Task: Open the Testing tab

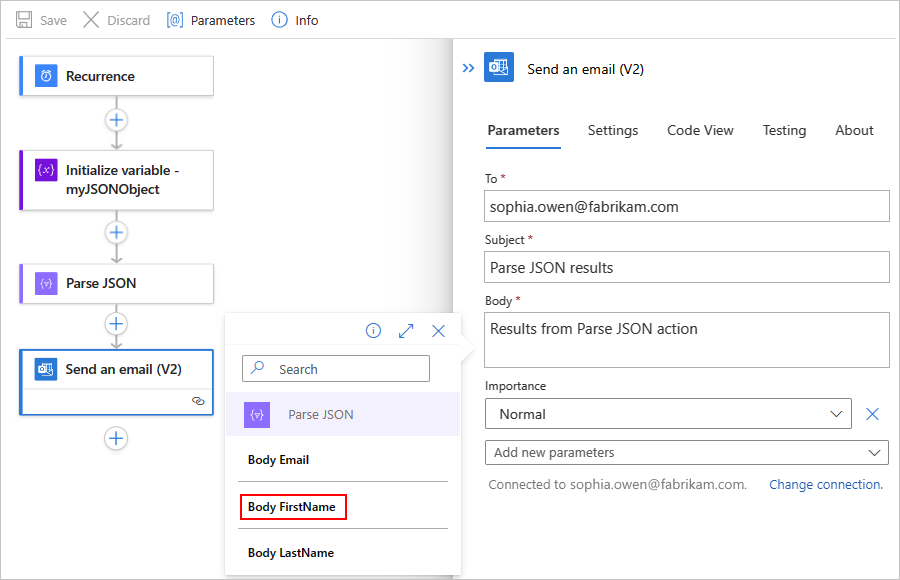Action: [784, 130]
